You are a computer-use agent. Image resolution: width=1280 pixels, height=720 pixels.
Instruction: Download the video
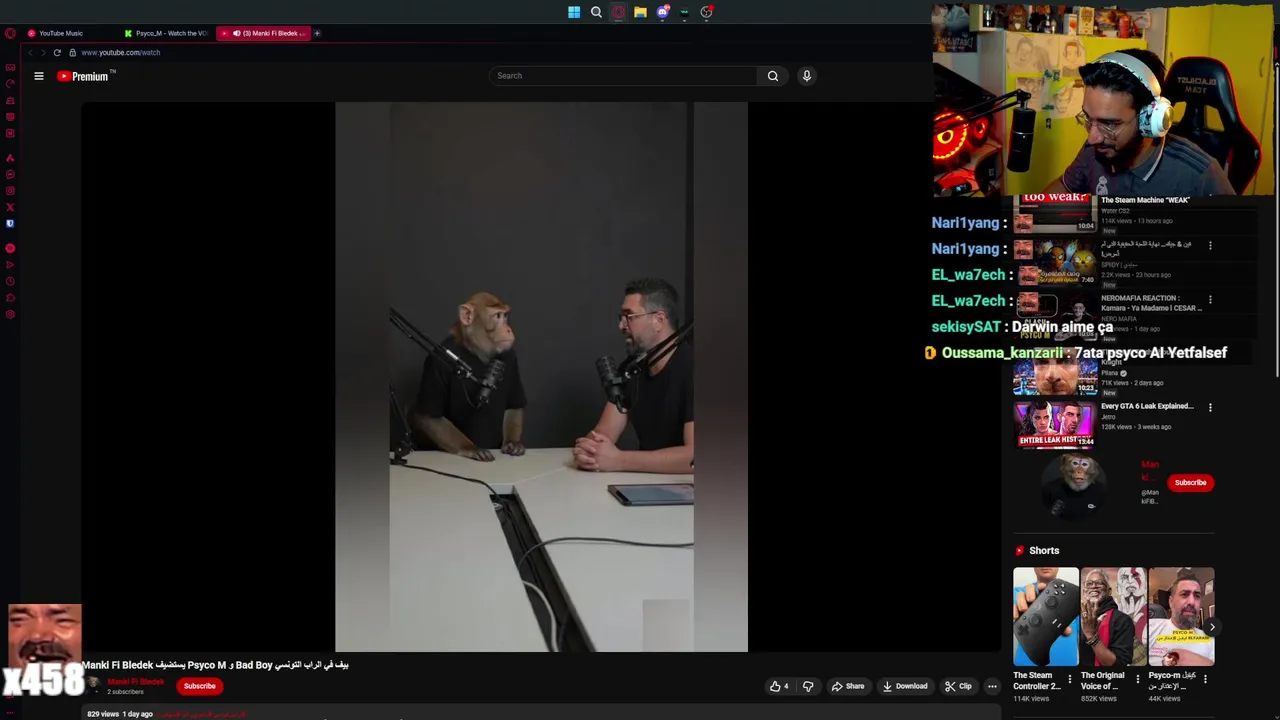click(x=905, y=686)
